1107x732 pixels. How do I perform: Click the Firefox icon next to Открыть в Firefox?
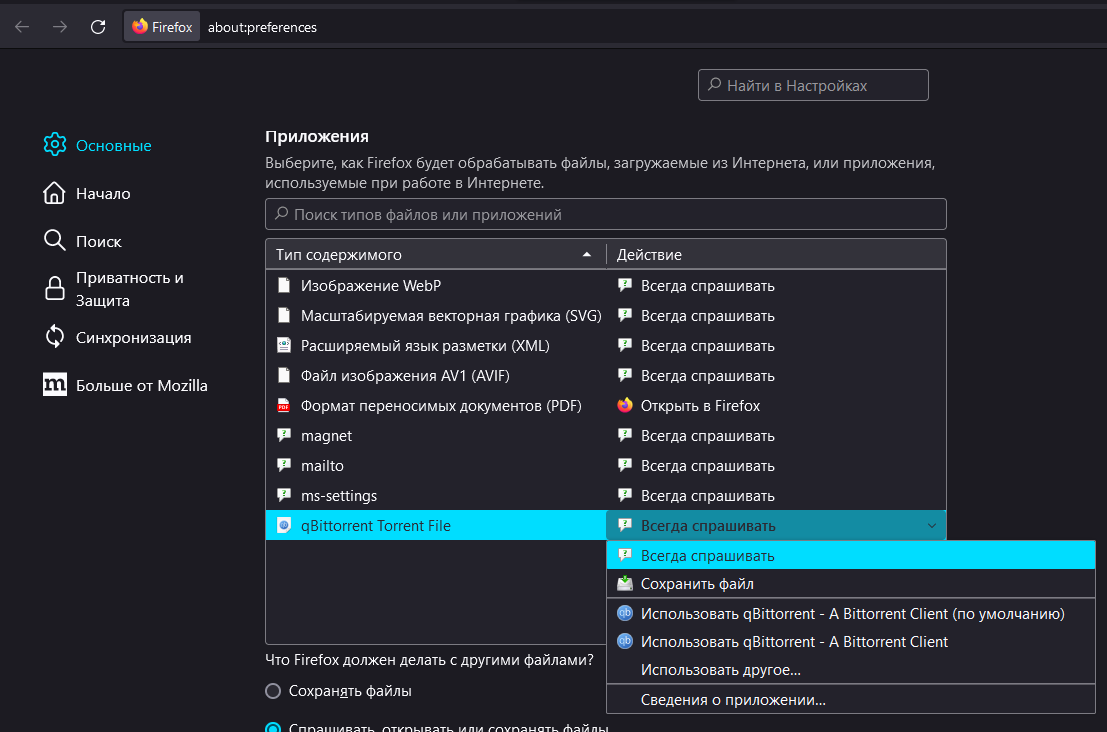(625, 405)
